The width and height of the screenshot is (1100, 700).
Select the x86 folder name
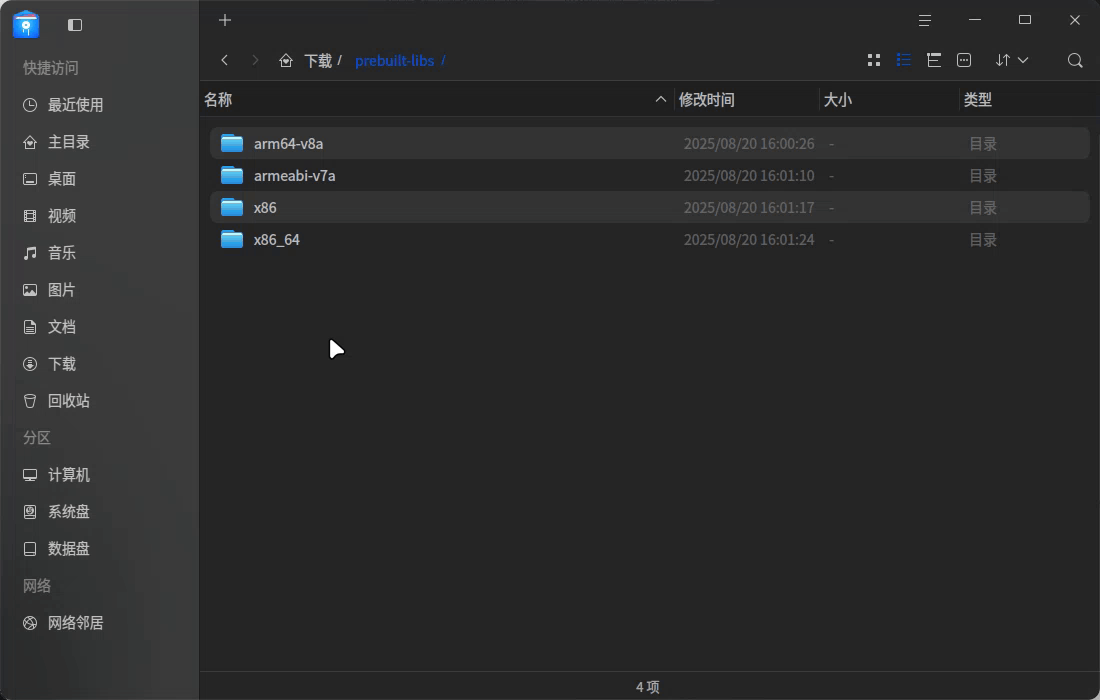(265, 208)
